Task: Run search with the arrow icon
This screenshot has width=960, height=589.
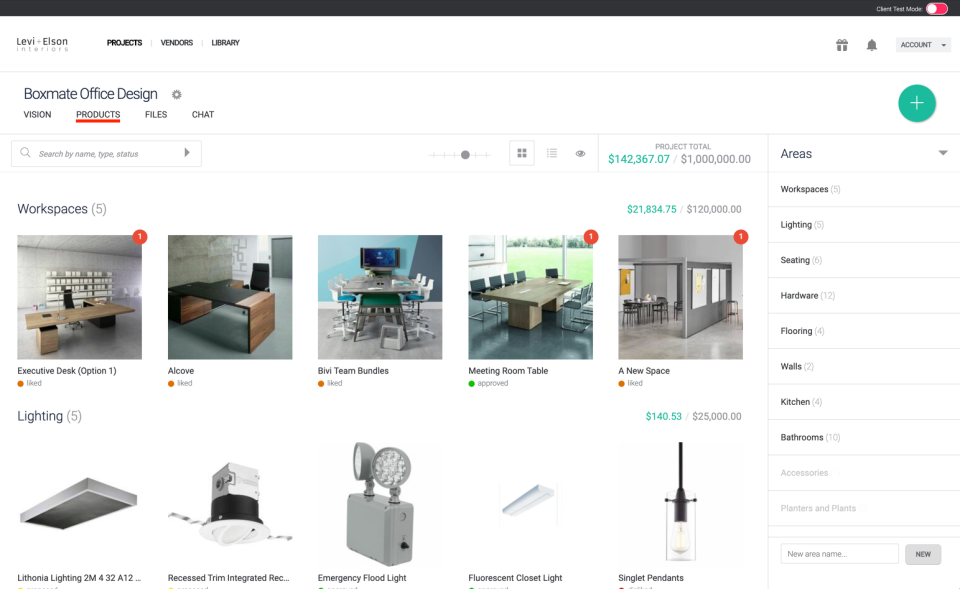Action: click(186, 152)
